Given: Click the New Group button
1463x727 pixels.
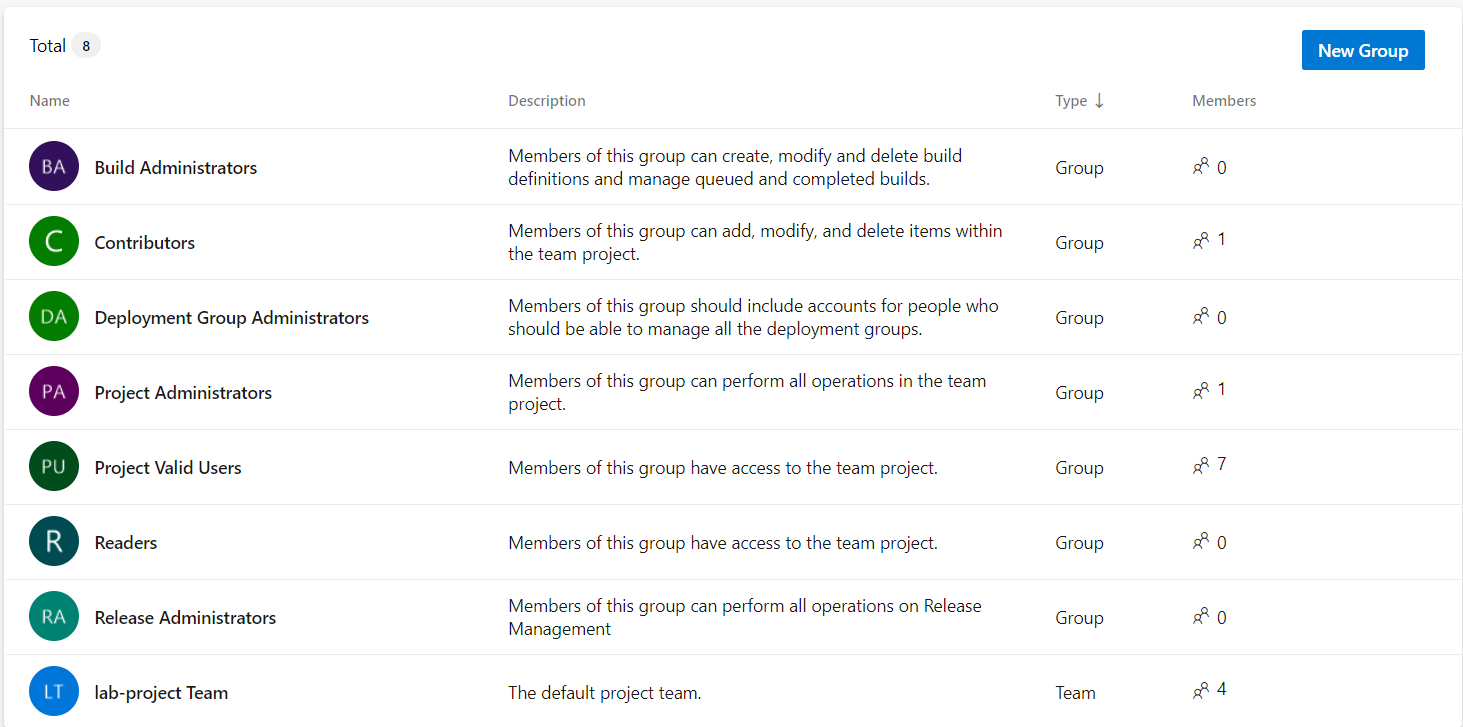Looking at the screenshot, I should tap(1363, 50).
